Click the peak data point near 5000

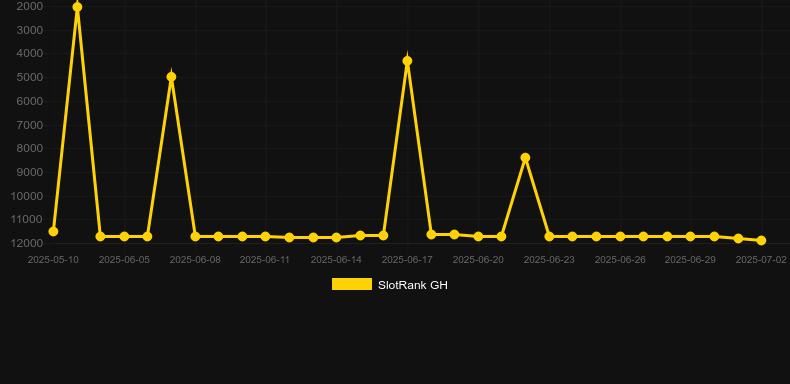171,77
